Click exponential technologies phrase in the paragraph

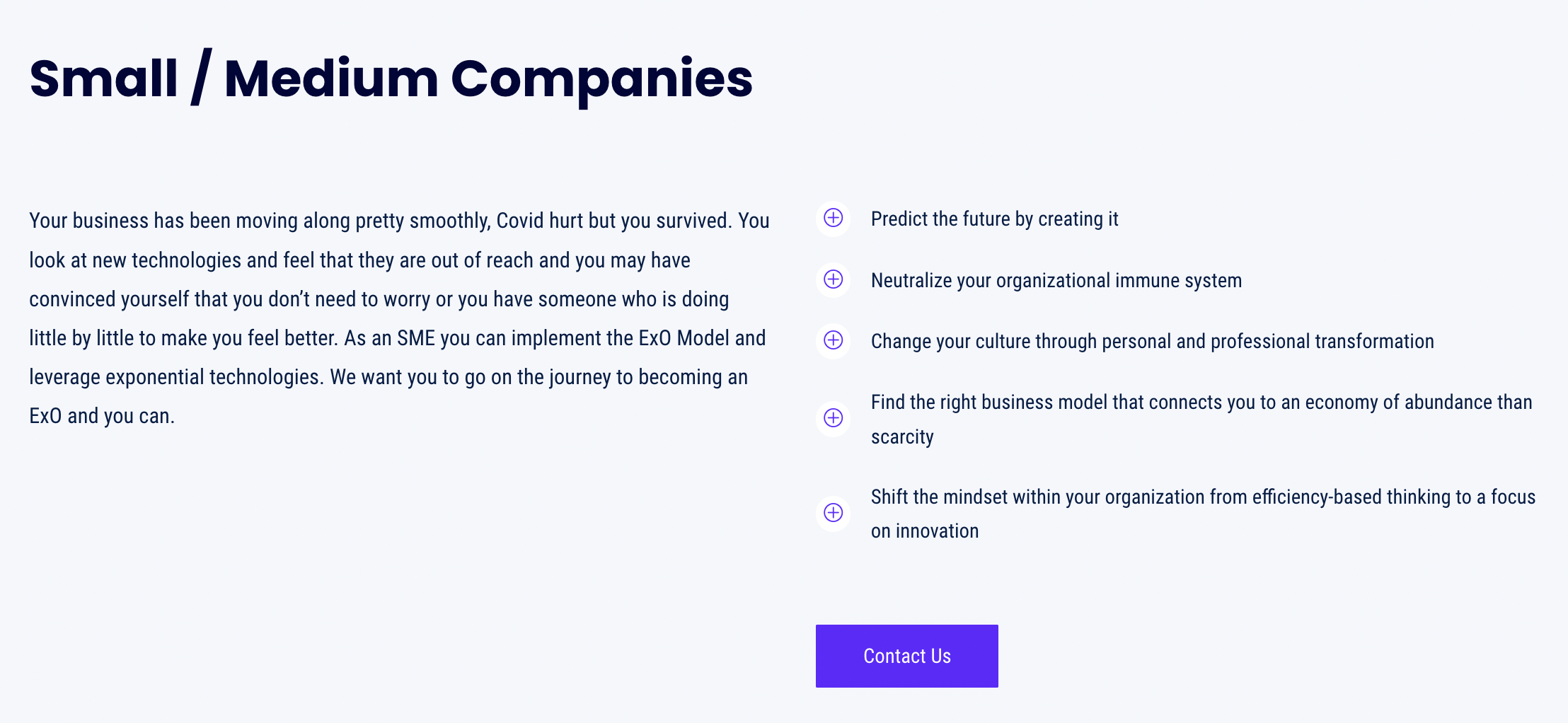(x=215, y=378)
